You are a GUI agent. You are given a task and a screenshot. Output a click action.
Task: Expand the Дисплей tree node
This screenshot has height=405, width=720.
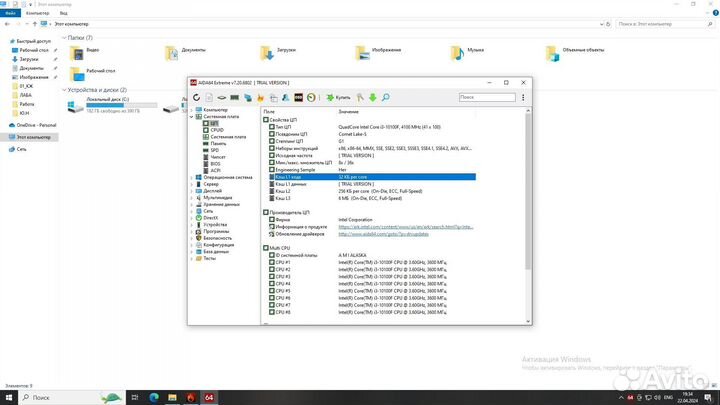click(191, 191)
